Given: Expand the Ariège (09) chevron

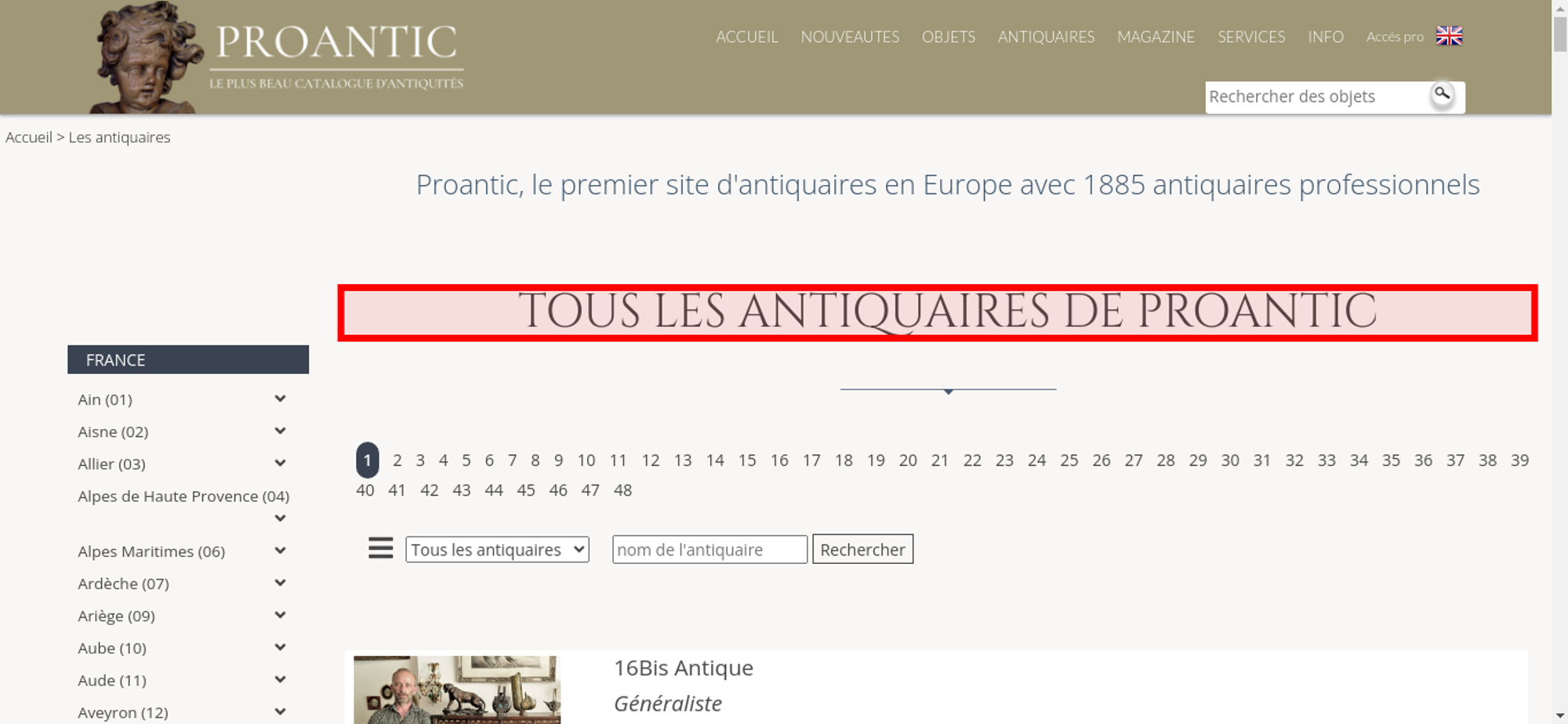Looking at the screenshot, I should click(280, 615).
